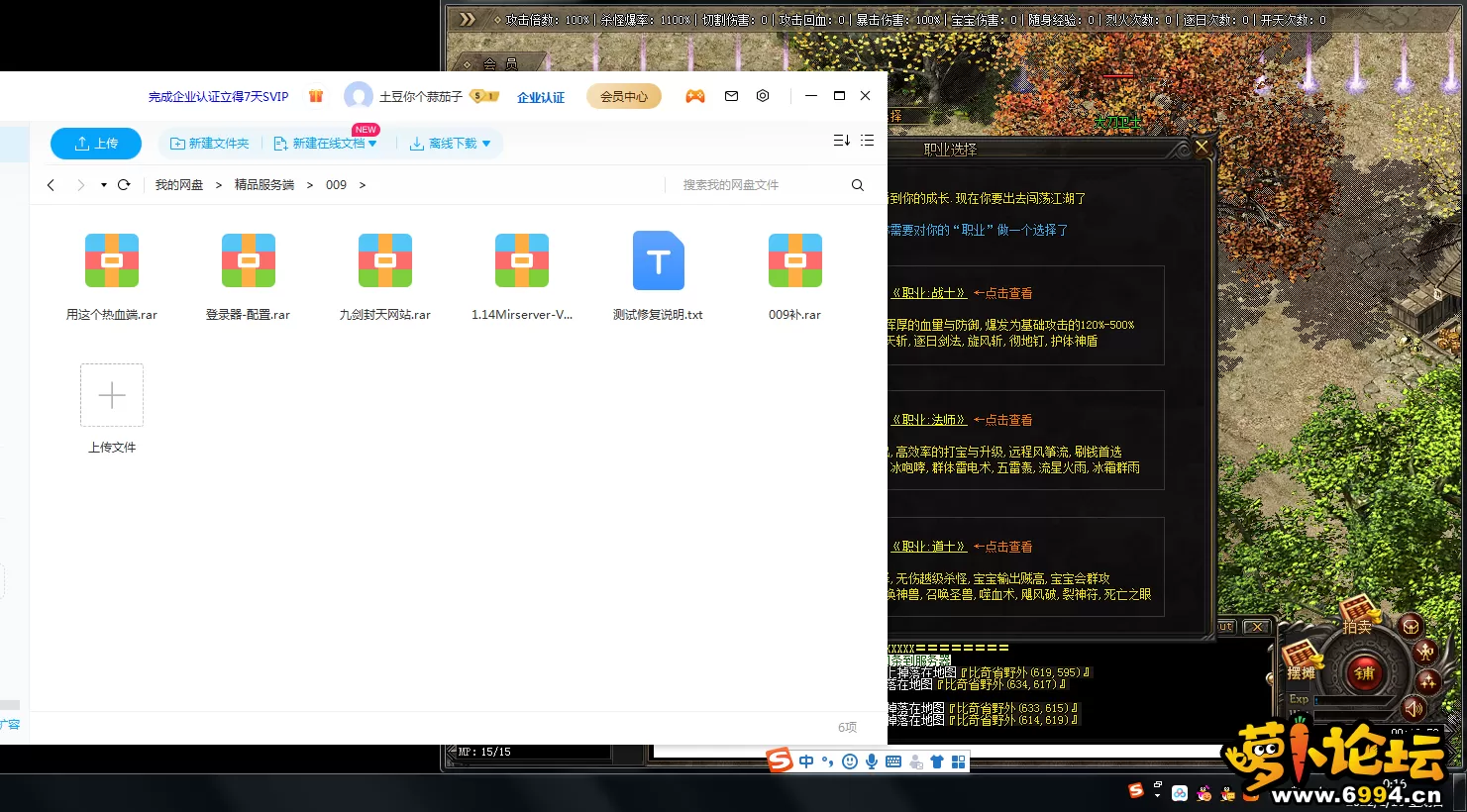Click the 上传 upload button
This screenshot has height=812, width=1467.
(x=96, y=144)
